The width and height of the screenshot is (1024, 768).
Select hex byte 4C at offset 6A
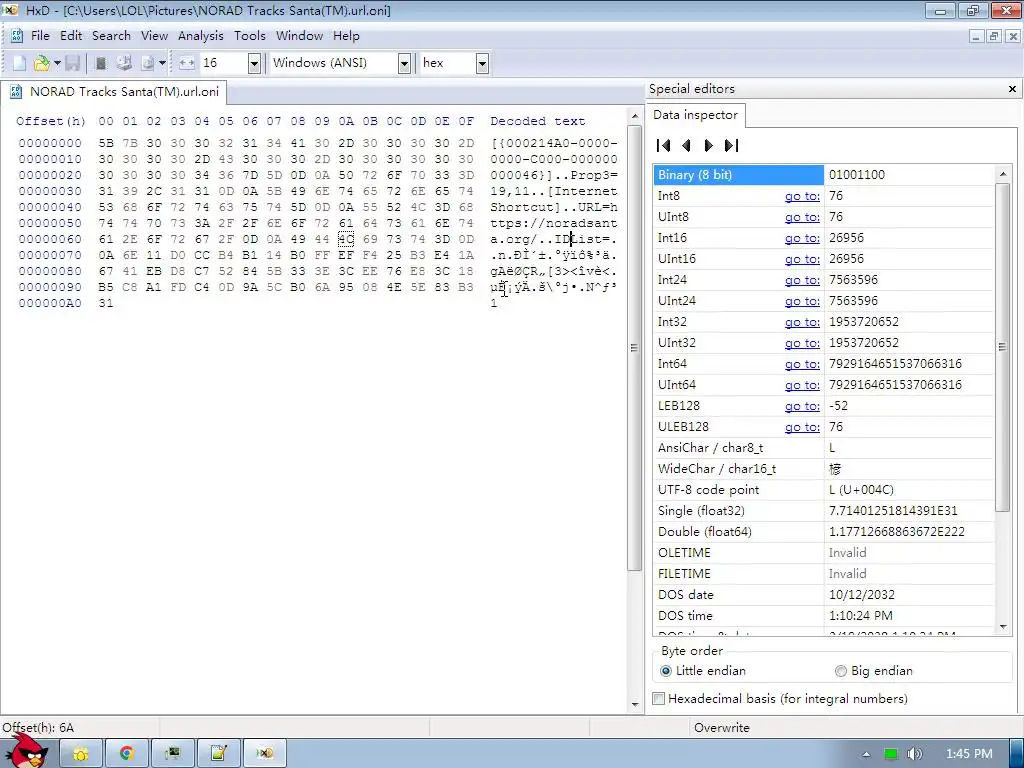[346, 239]
